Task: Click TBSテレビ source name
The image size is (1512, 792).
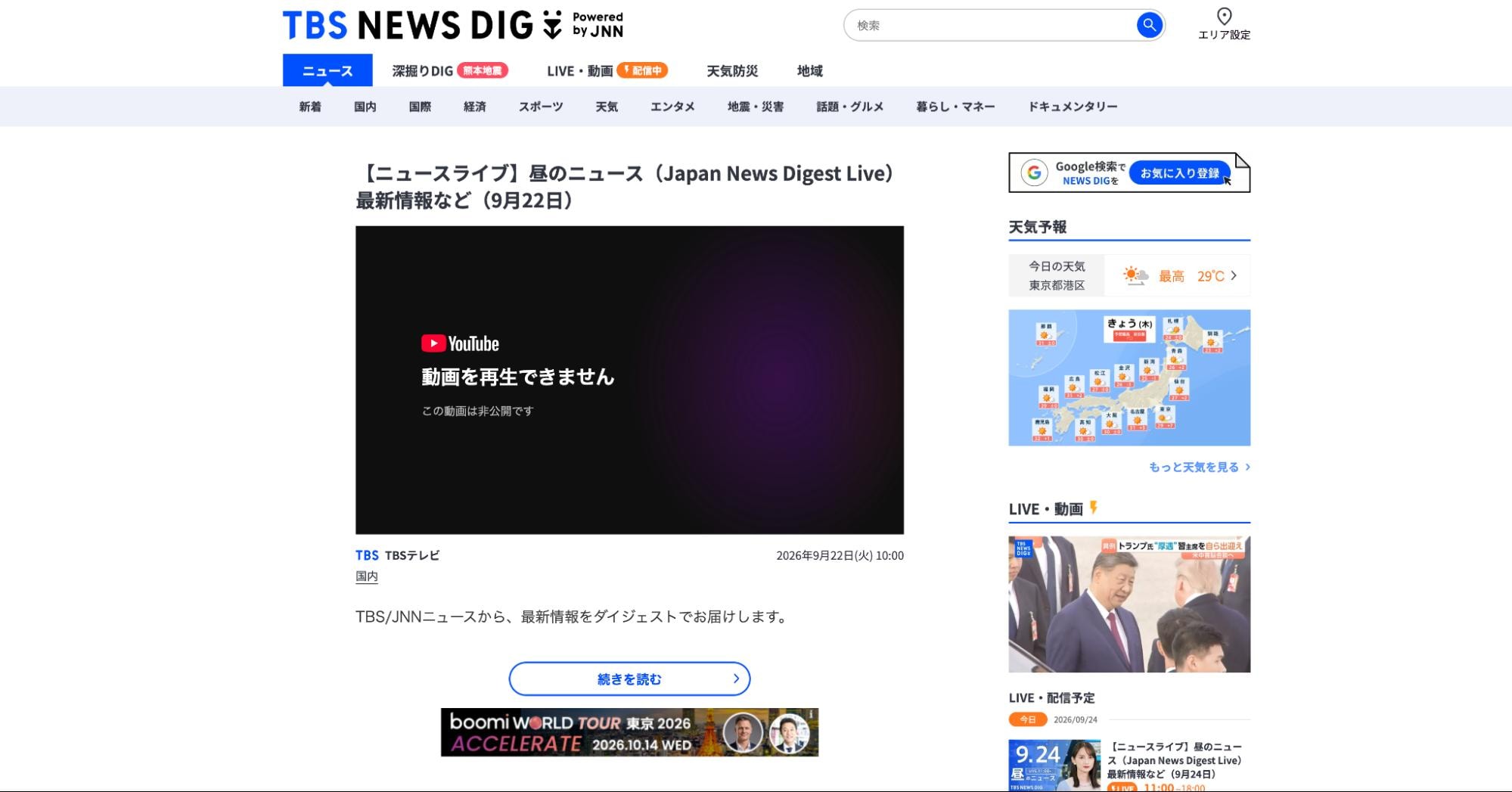Action: (x=412, y=555)
